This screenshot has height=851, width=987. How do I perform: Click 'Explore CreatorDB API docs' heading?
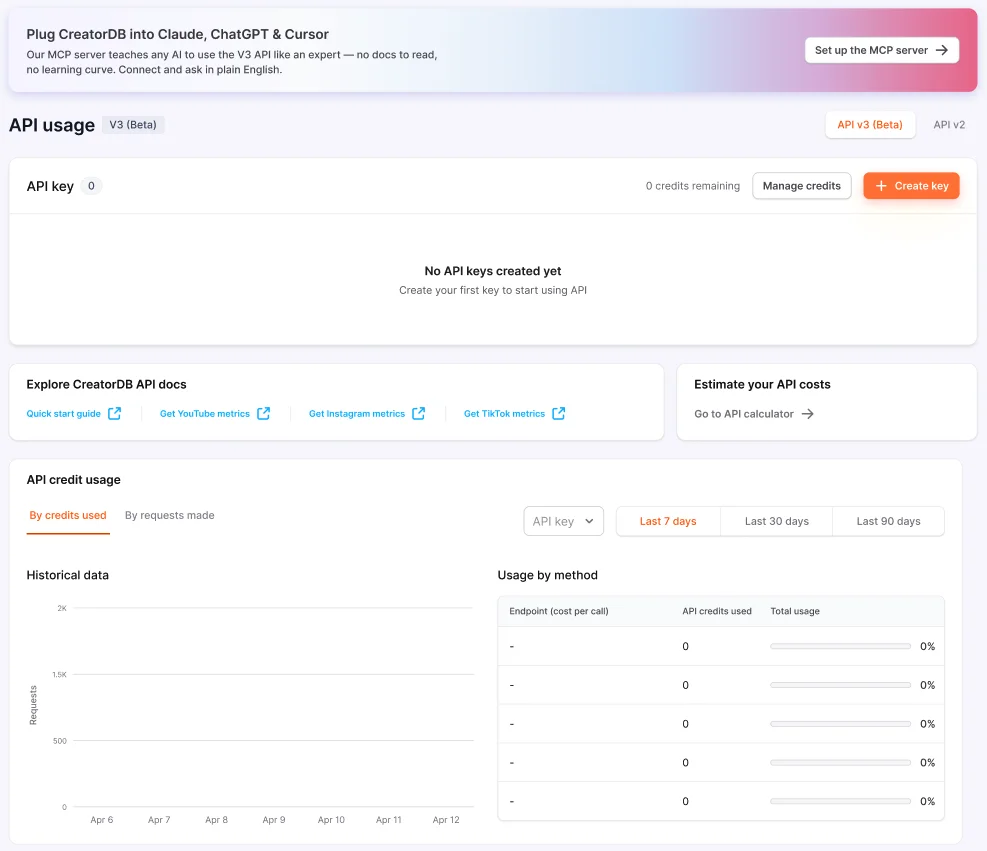(x=106, y=385)
